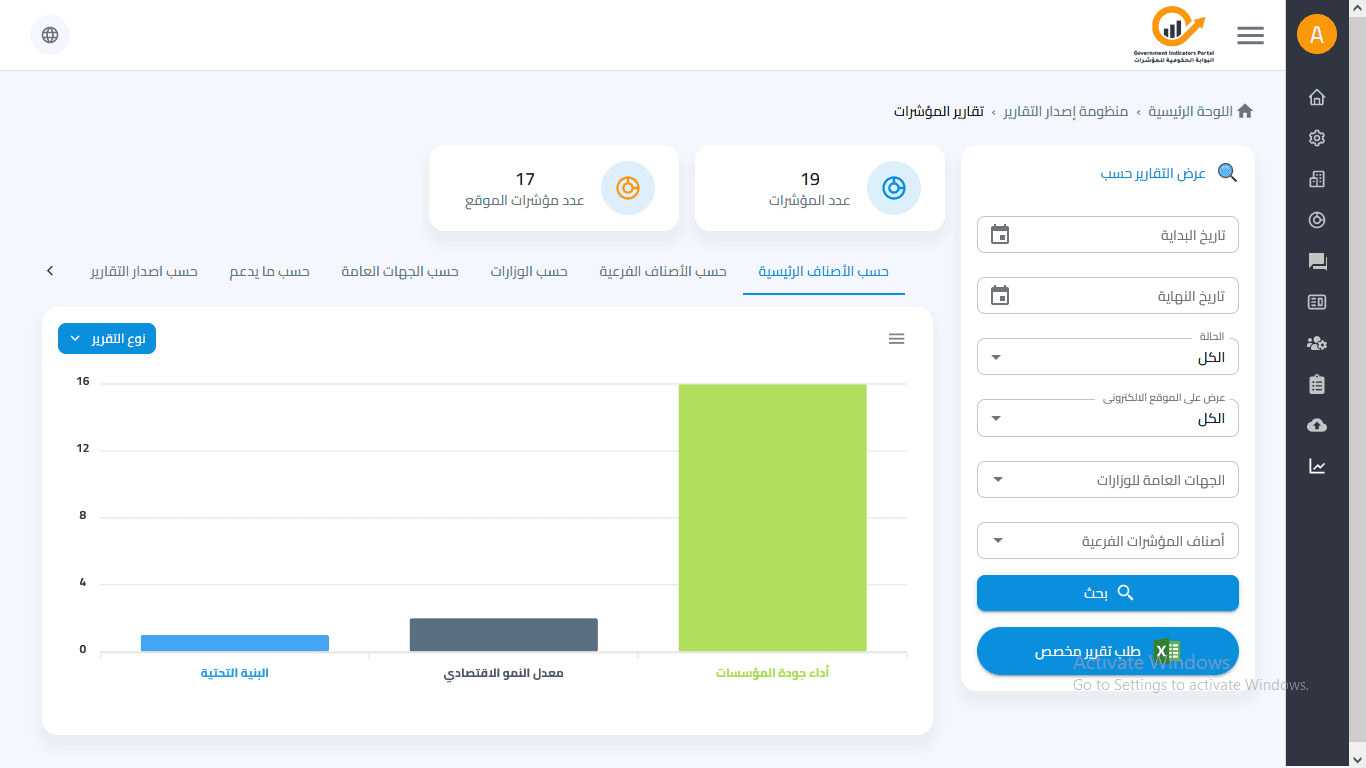Click the globe language icon
Image resolution: width=1366 pixels, height=768 pixels.
(x=50, y=35)
